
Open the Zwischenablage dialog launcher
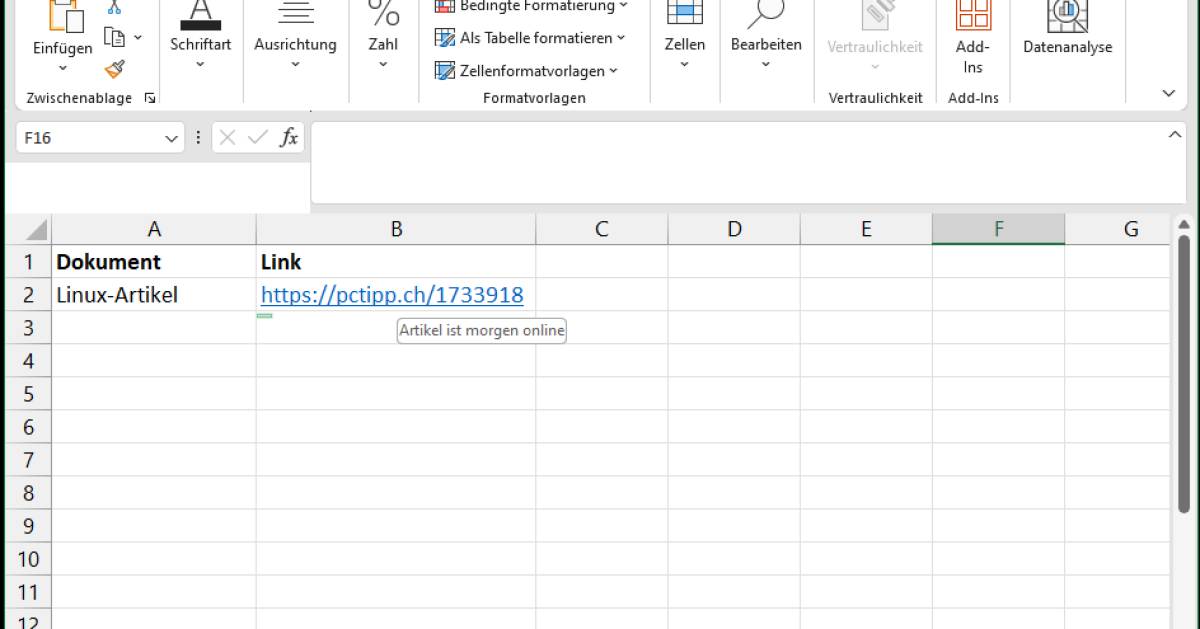(150, 98)
